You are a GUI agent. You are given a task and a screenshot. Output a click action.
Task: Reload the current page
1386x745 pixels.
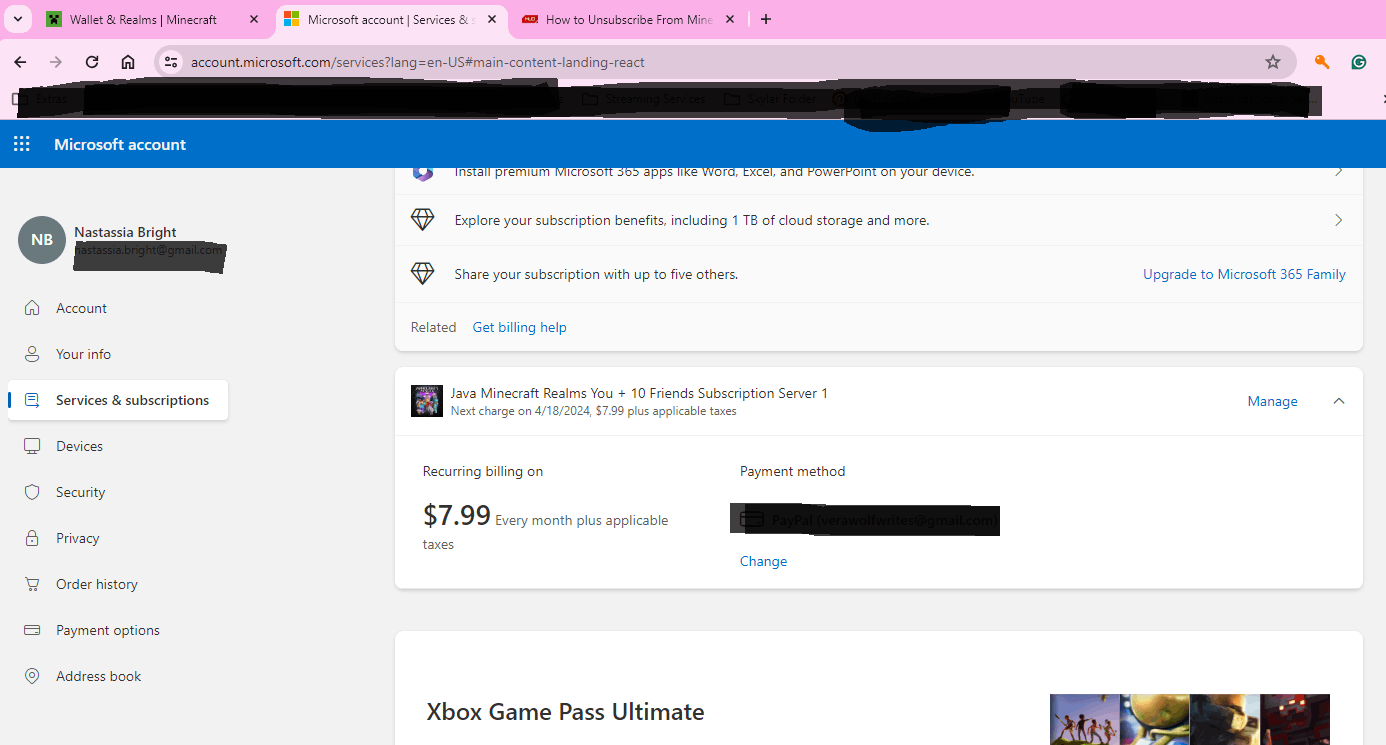pyautogui.click(x=92, y=62)
